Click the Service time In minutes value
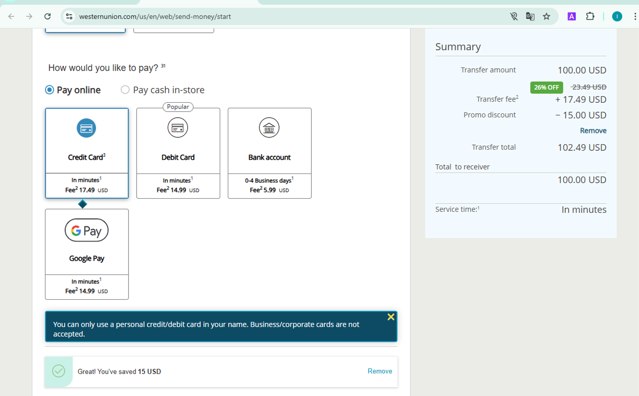The image size is (639, 396). tap(584, 209)
